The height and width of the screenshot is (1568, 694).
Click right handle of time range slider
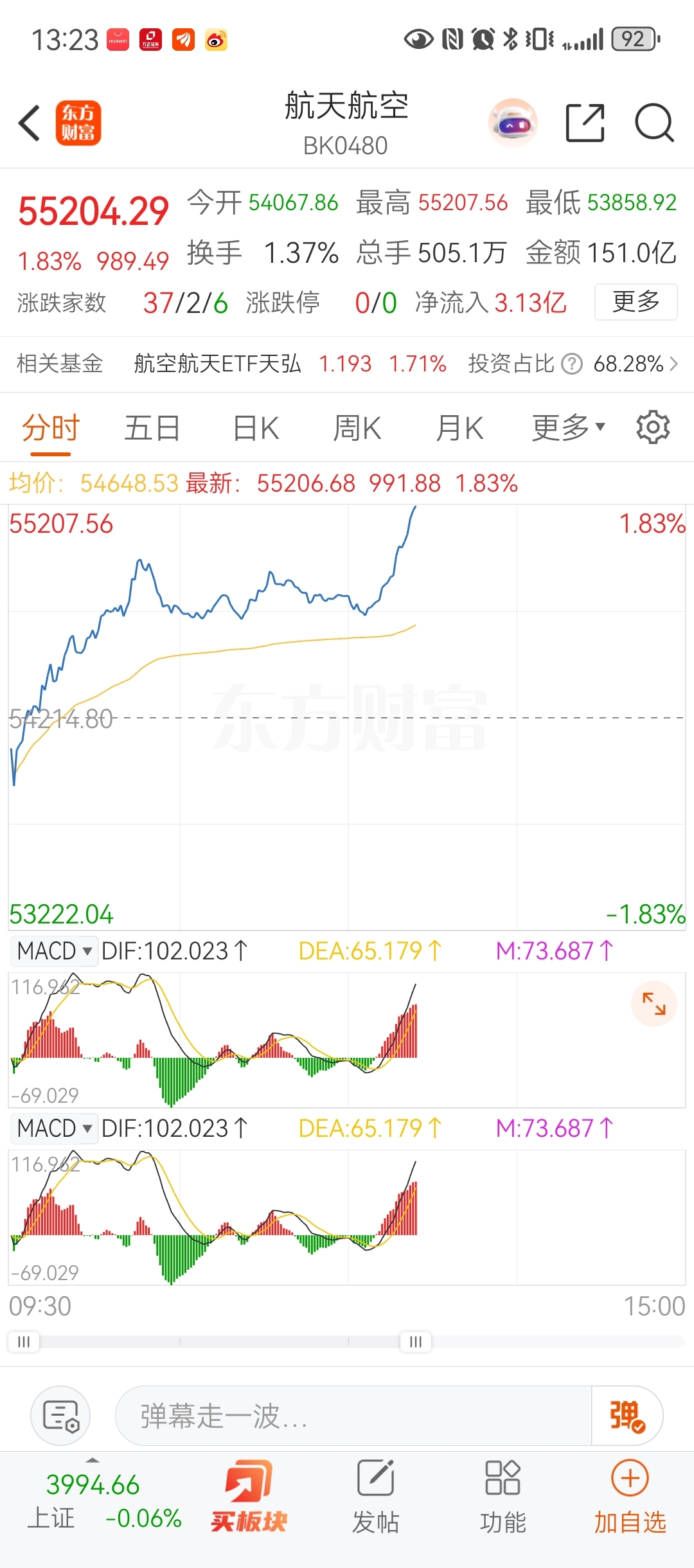click(x=416, y=1342)
